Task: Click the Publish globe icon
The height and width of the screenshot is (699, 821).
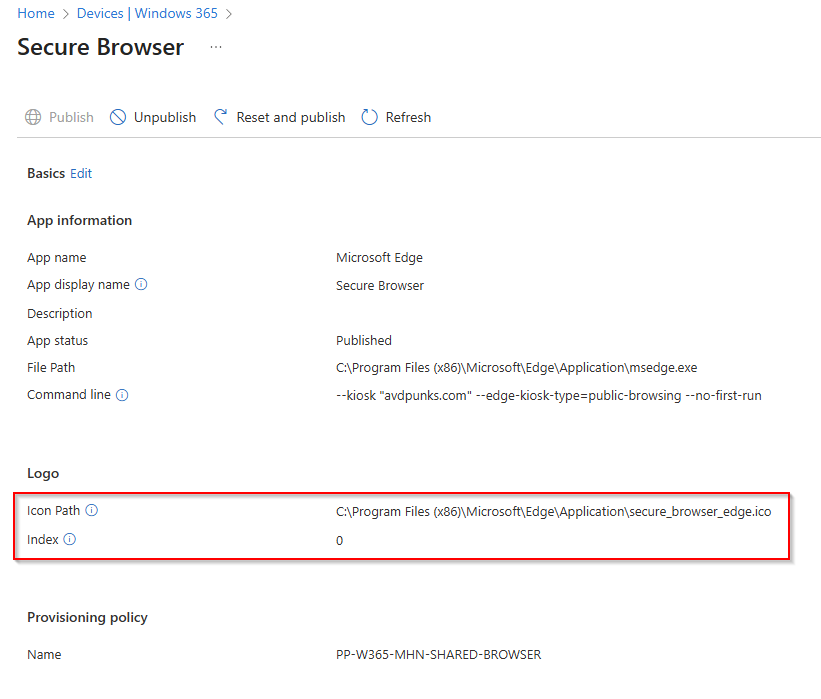Action: [34, 117]
